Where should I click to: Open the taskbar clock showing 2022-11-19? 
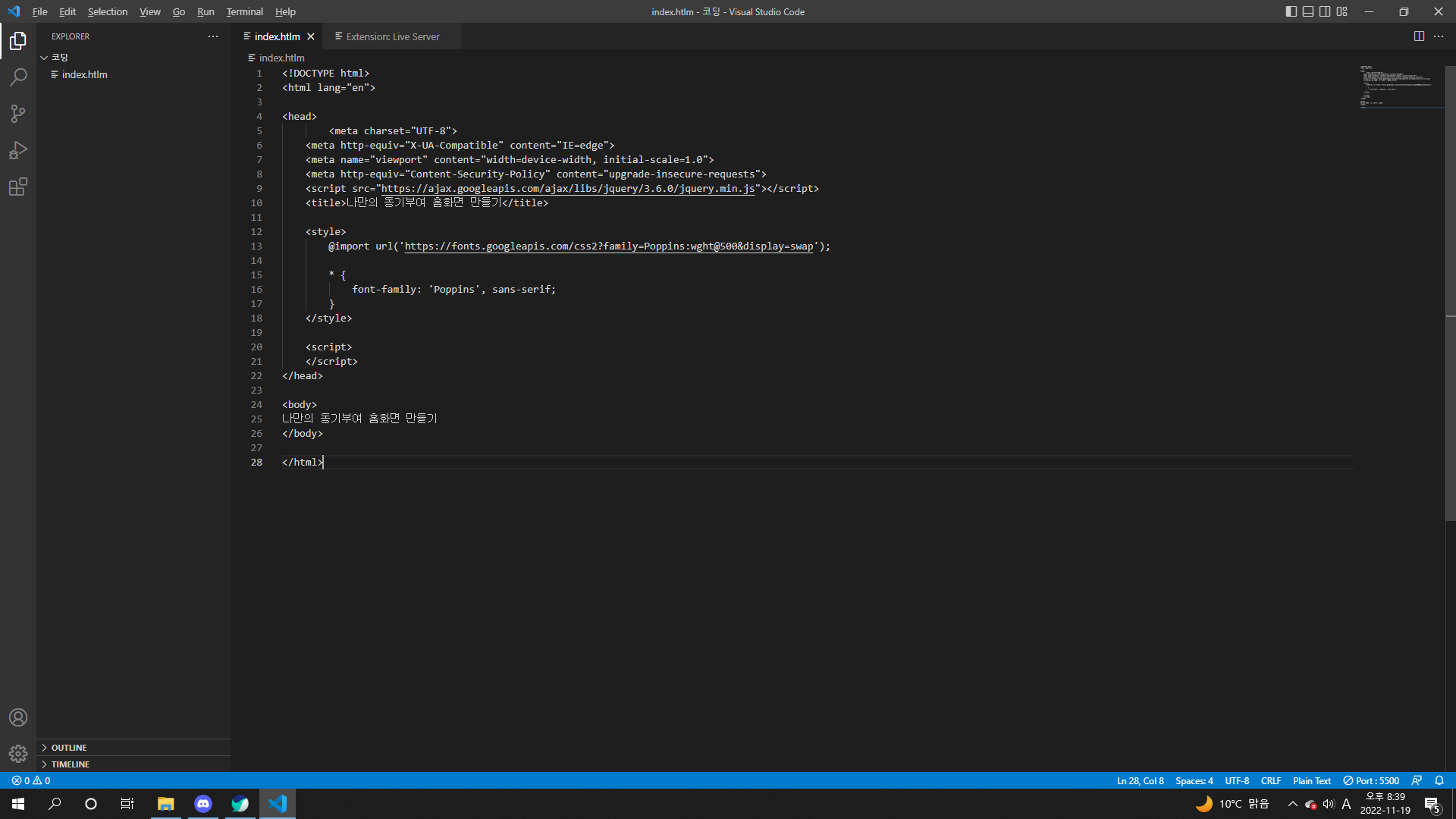click(1385, 804)
